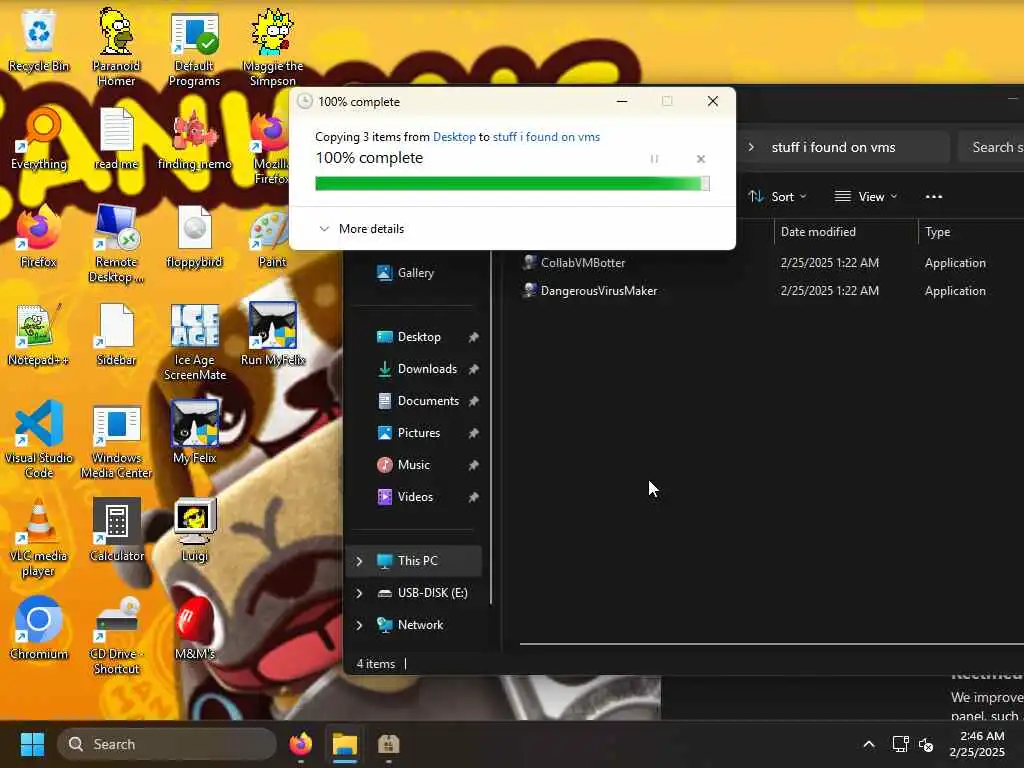Open the Sort dropdown in Explorer
This screenshot has height=768, width=1024.
(x=777, y=197)
